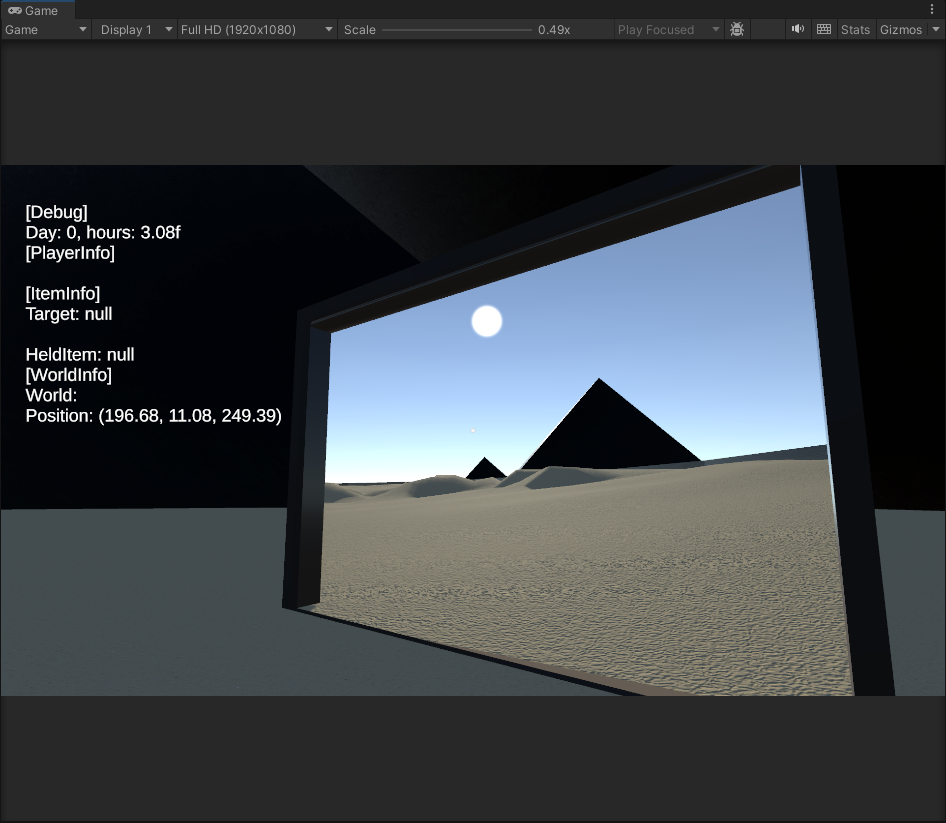Click the 'Day: 0, hours: 3.08f' text
Image resolution: width=946 pixels, height=823 pixels.
(103, 232)
